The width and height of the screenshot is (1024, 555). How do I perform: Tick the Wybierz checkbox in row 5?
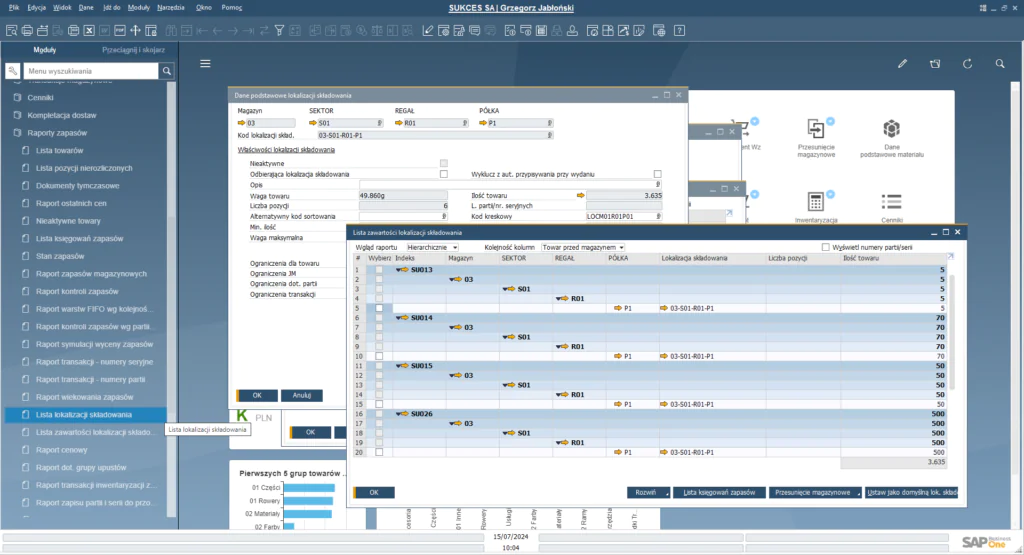(x=378, y=308)
